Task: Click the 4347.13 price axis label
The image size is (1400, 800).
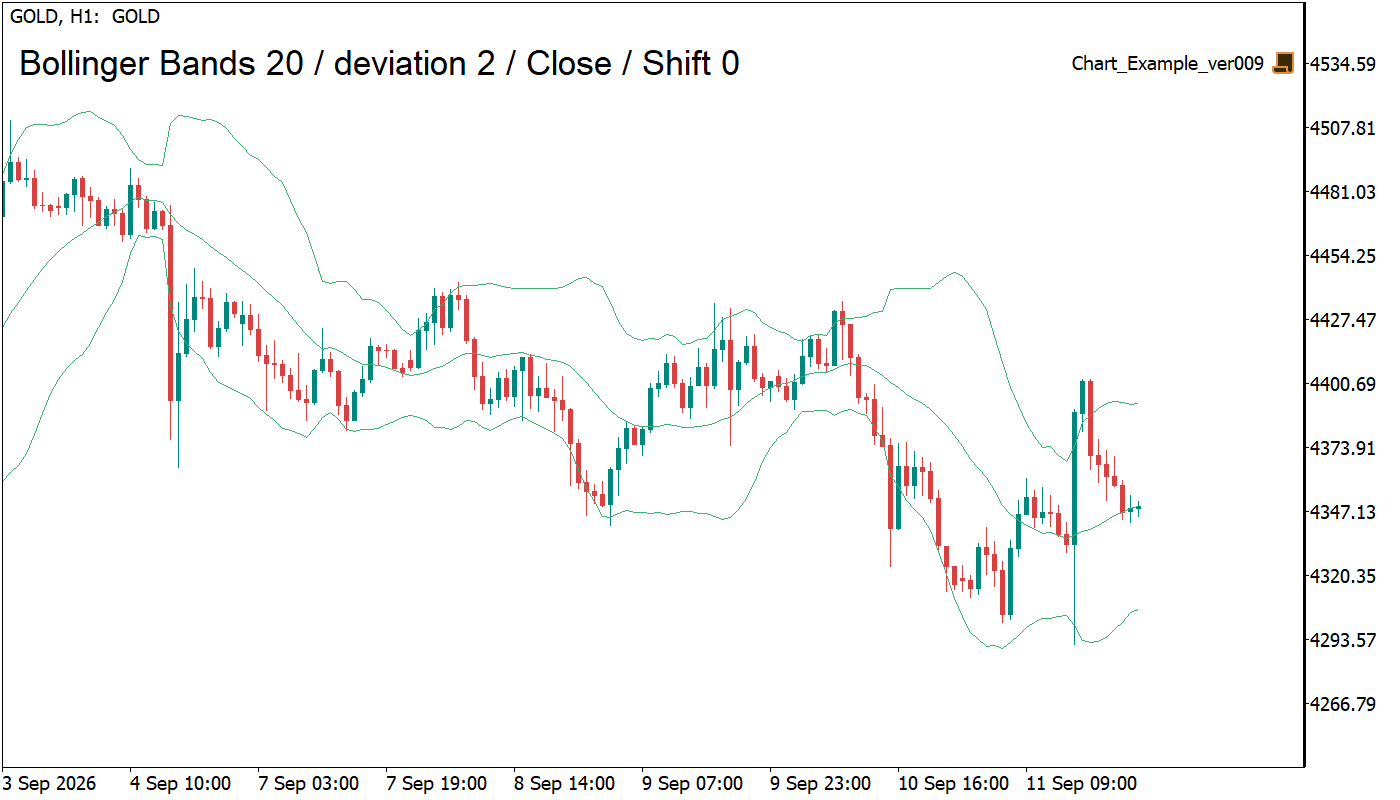Action: [1343, 512]
